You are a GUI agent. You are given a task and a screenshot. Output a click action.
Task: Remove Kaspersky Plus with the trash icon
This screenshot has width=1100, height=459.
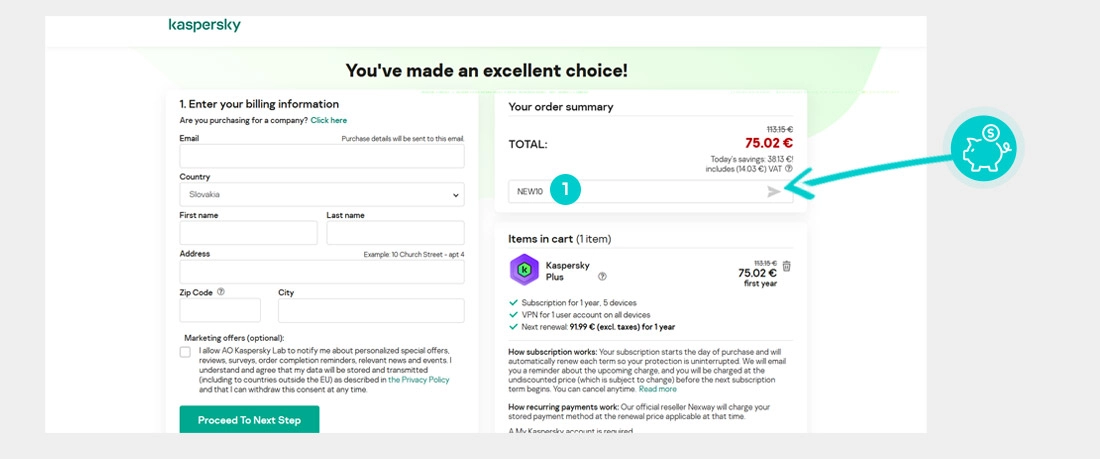click(x=786, y=266)
